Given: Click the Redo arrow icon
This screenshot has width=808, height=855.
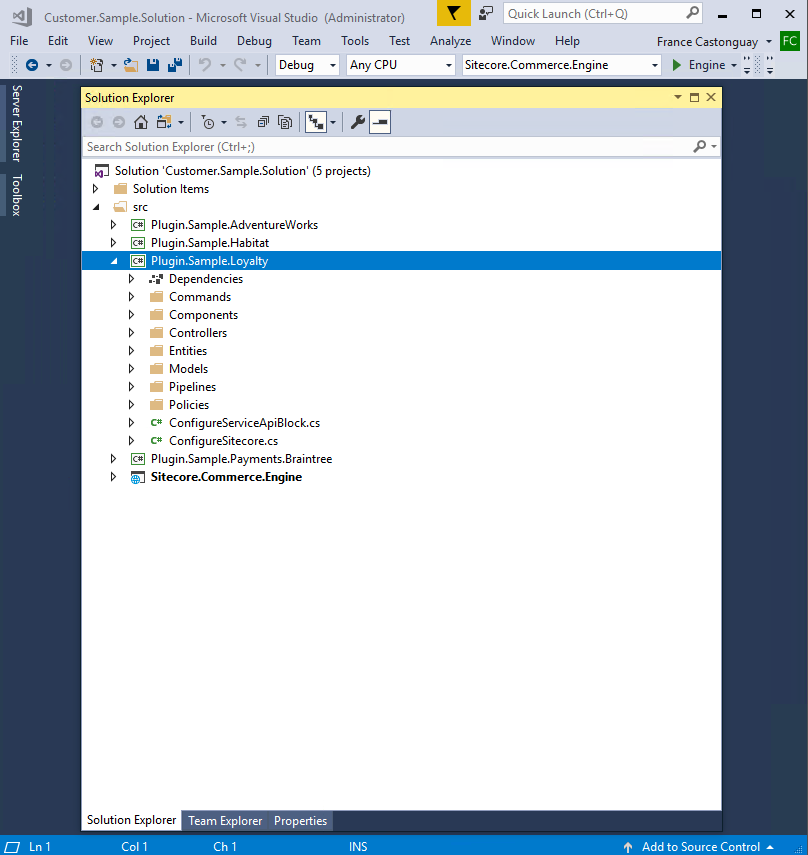Looking at the screenshot, I should pyautogui.click(x=240, y=65).
